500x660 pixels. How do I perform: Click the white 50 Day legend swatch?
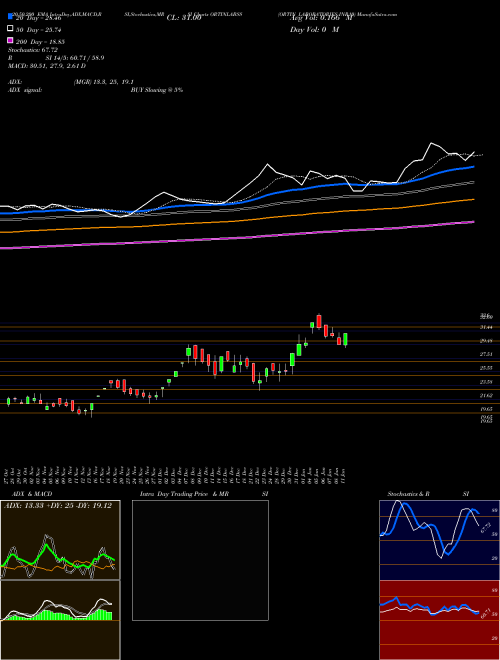pos(10,29)
